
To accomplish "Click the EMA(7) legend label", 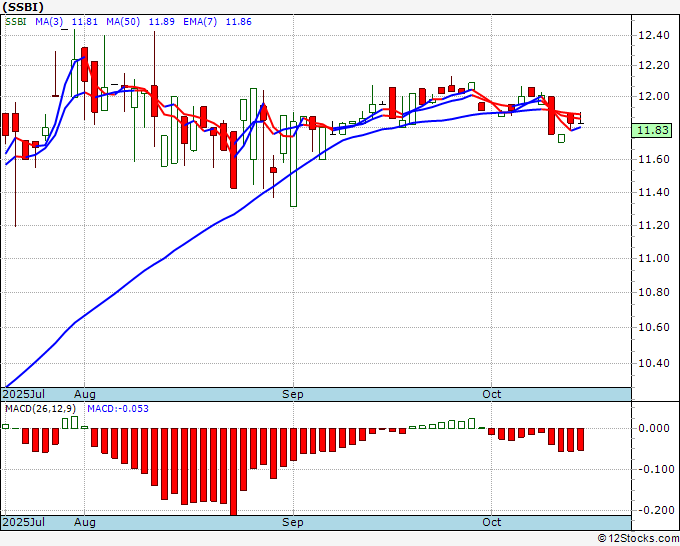I will click(200, 22).
